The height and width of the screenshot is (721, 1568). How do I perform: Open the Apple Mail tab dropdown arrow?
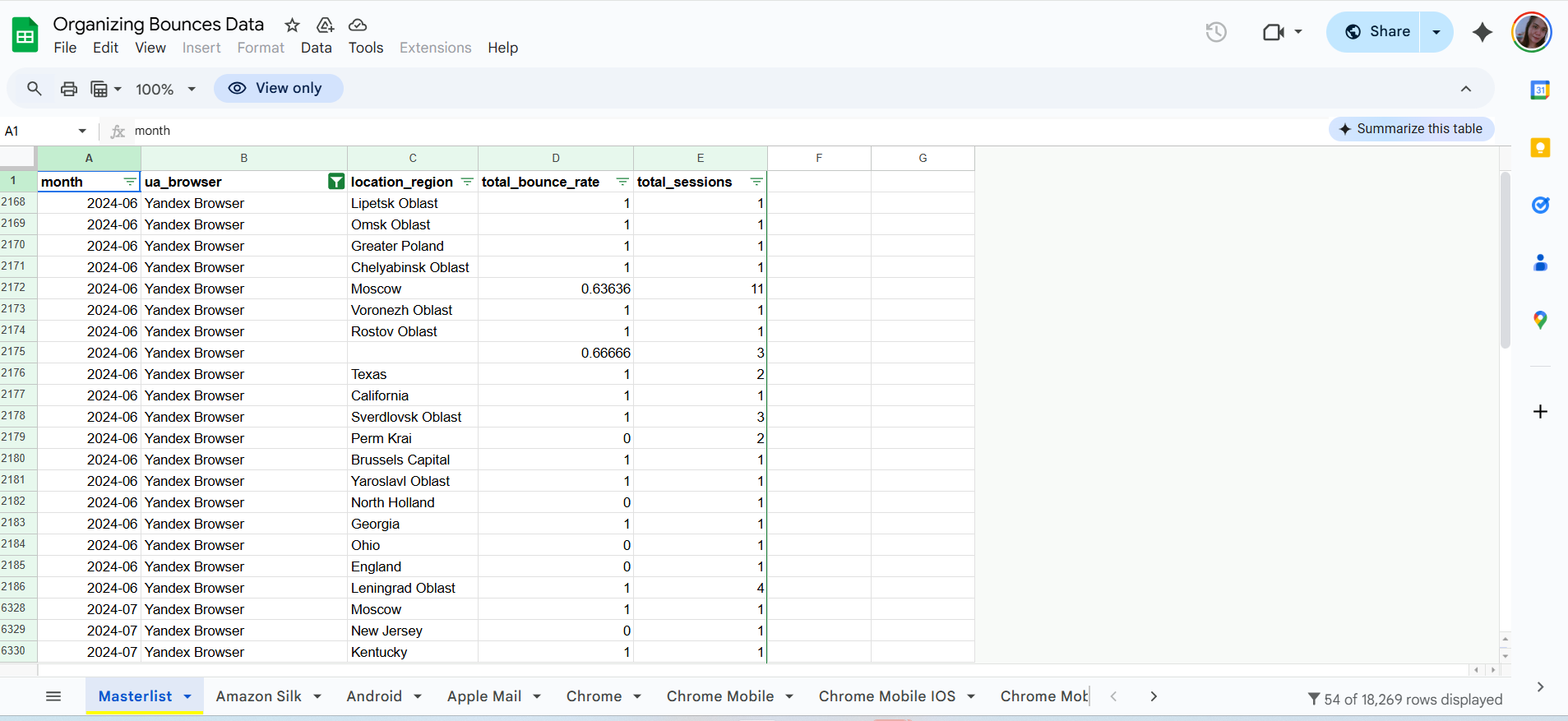[537, 696]
